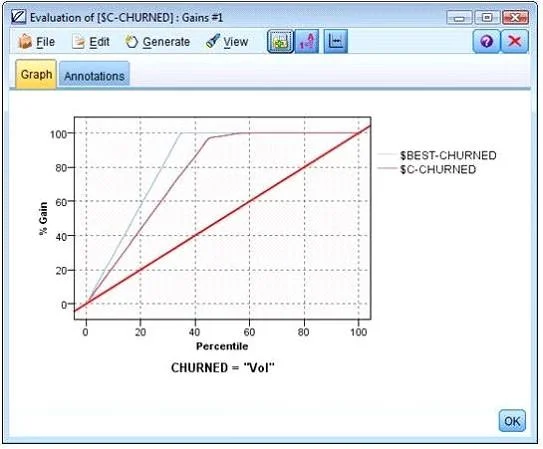Open the File menu
The image size is (543, 449).
coord(36,42)
